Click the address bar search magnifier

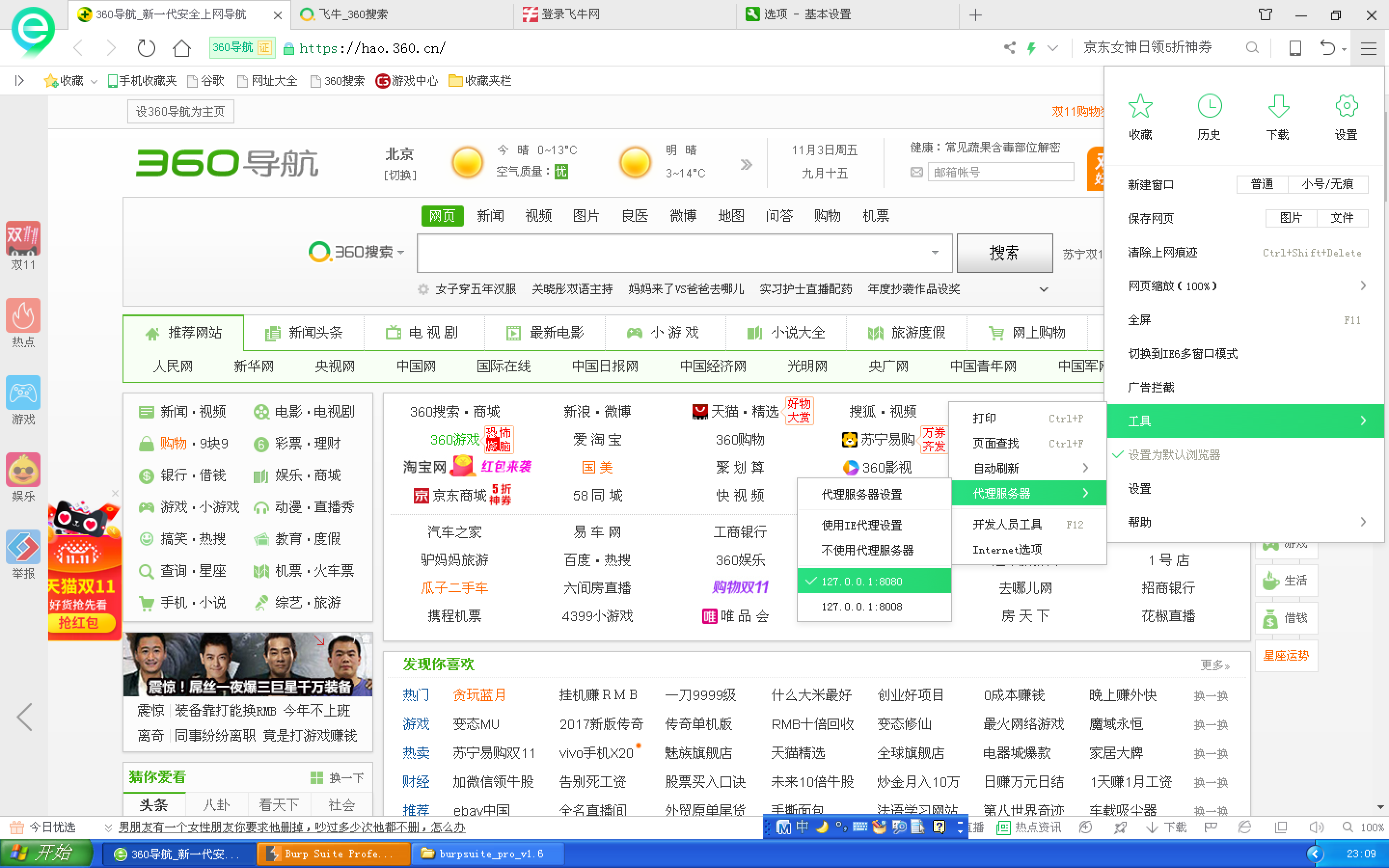[1253, 48]
